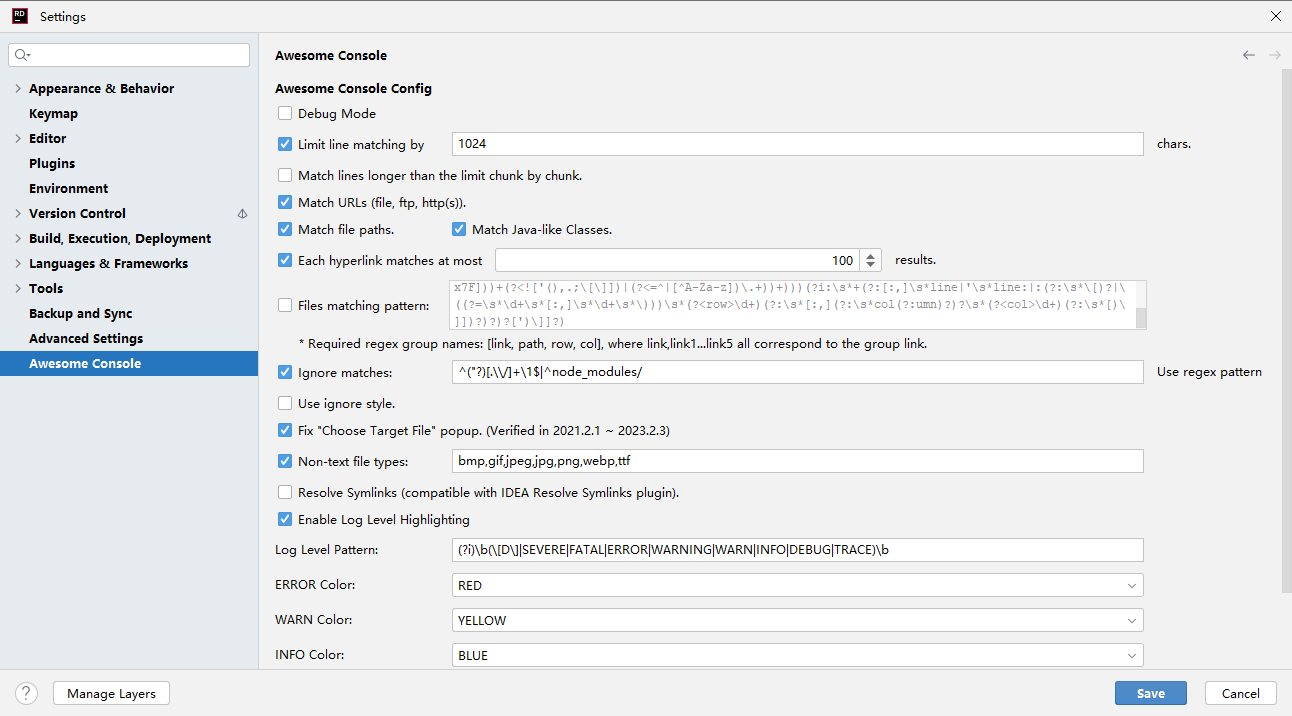The height and width of the screenshot is (716, 1292).
Task: Click the back navigation arrow
Action: [x=1249, y=55]
